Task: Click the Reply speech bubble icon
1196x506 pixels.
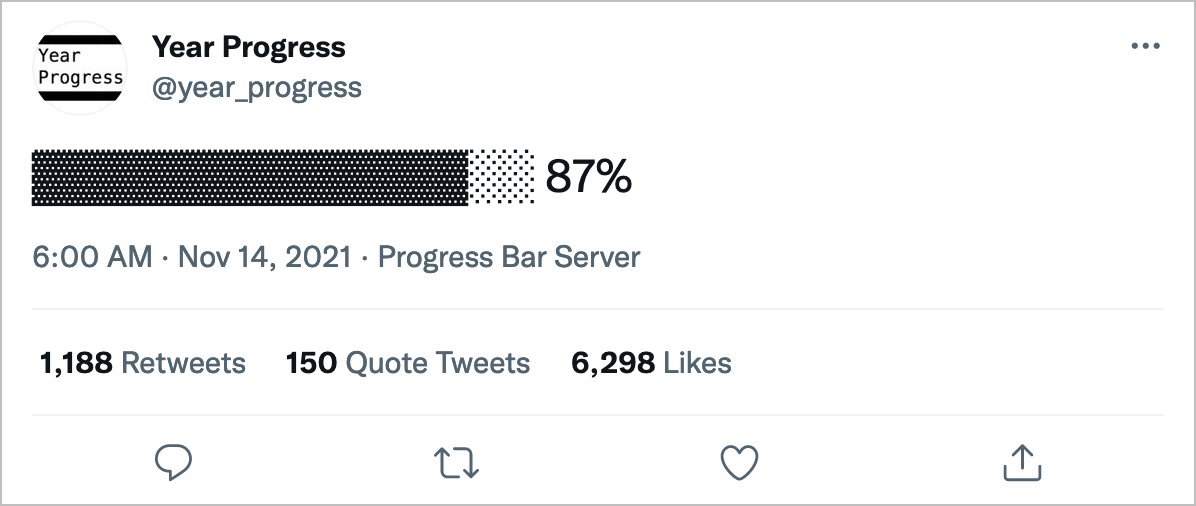Action: [x=174, y=461]
